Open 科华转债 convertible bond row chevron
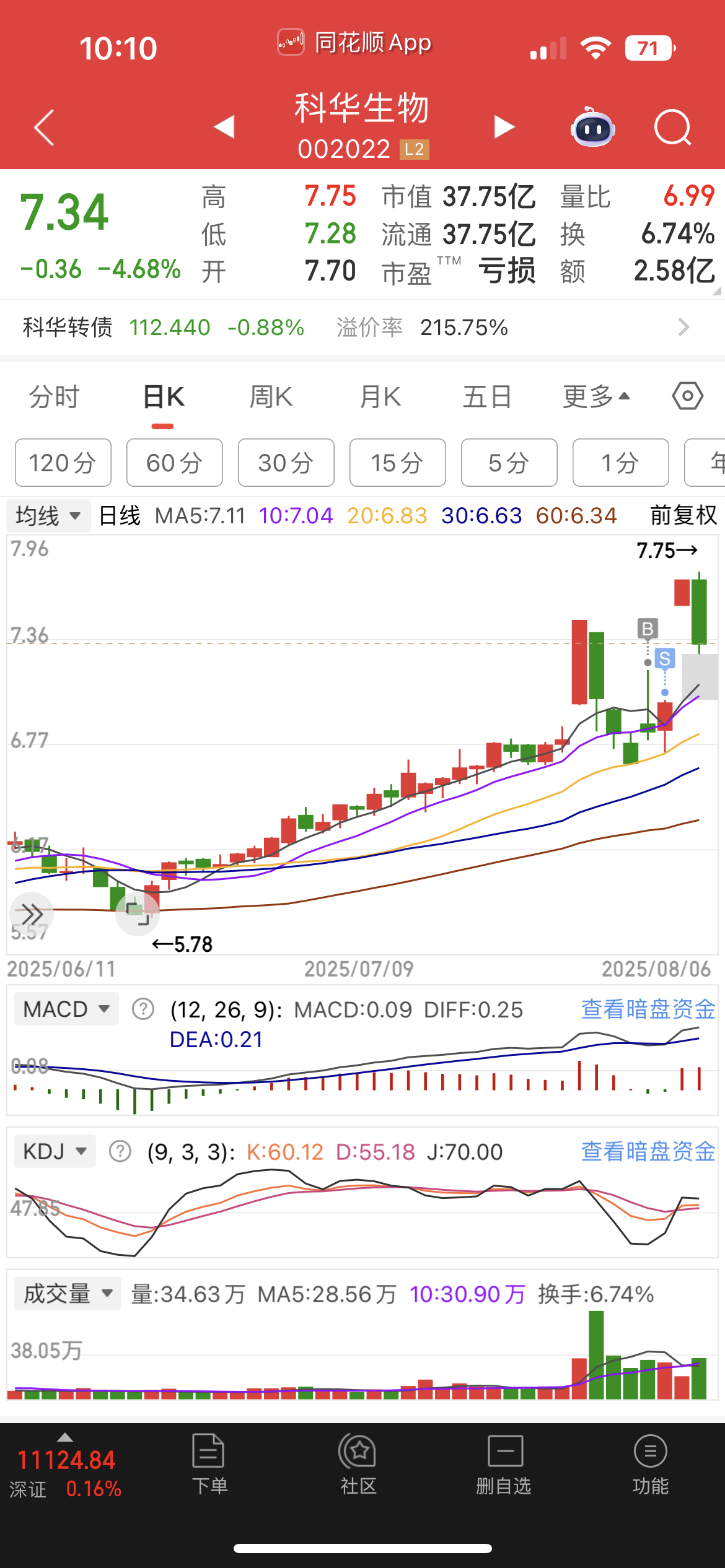The width and height of the screenshot is (725, 1568). click(x=683, y=327)
